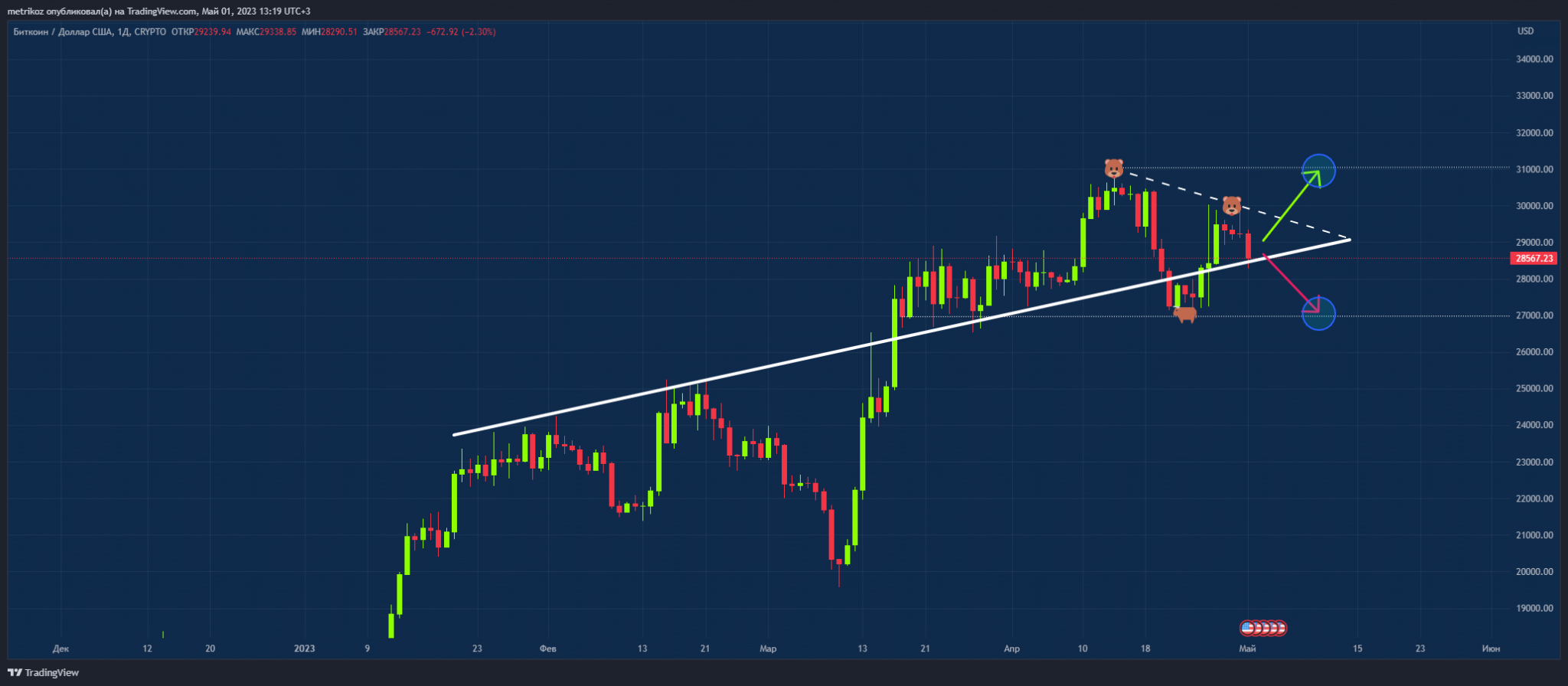This screenshot has width=1568, height=686.
Task: Click the USD currency label on price axis
Action: click(1526, 31)
